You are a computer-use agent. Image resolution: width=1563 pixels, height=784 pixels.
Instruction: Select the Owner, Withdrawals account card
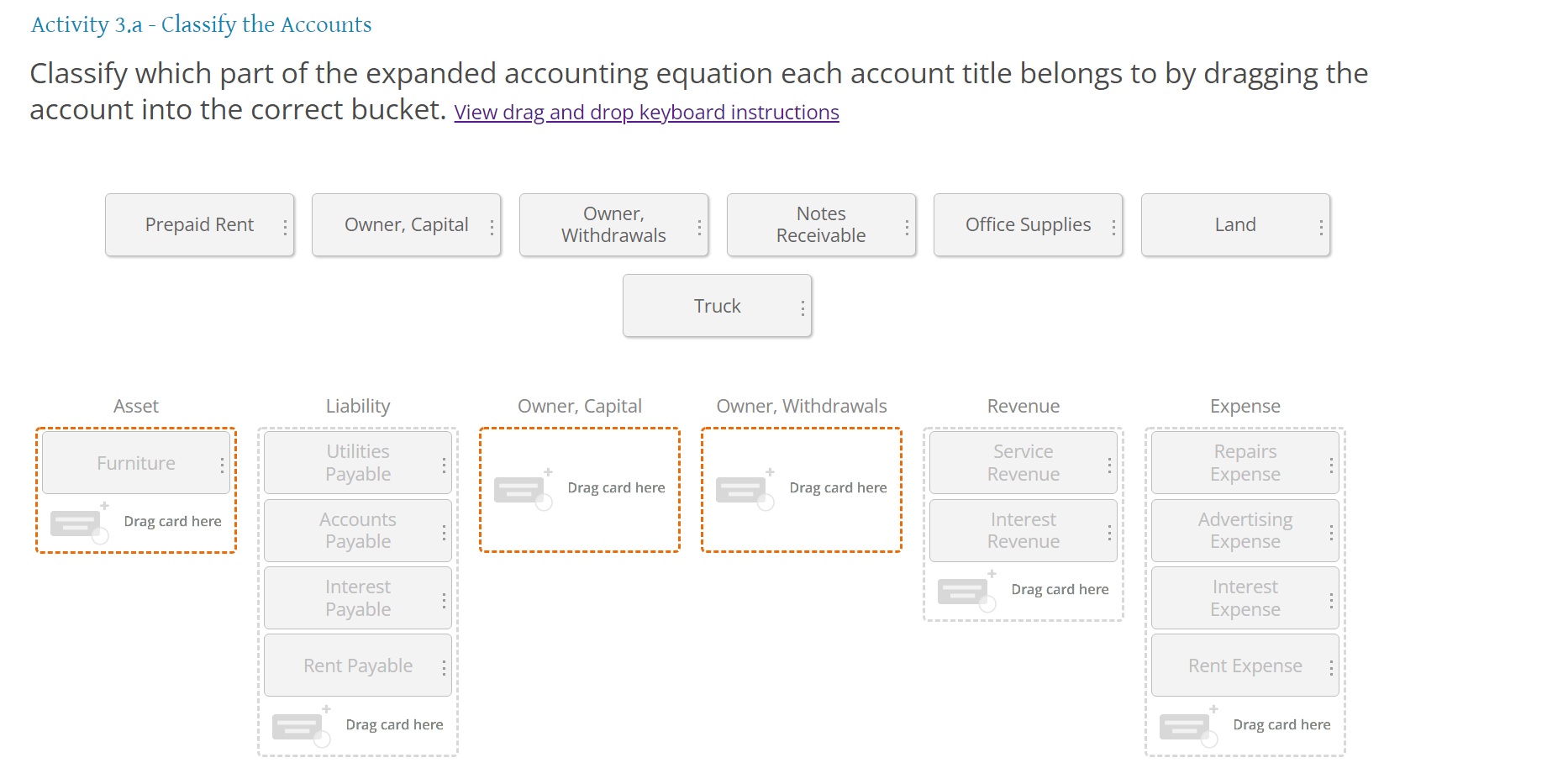(614, 224)
